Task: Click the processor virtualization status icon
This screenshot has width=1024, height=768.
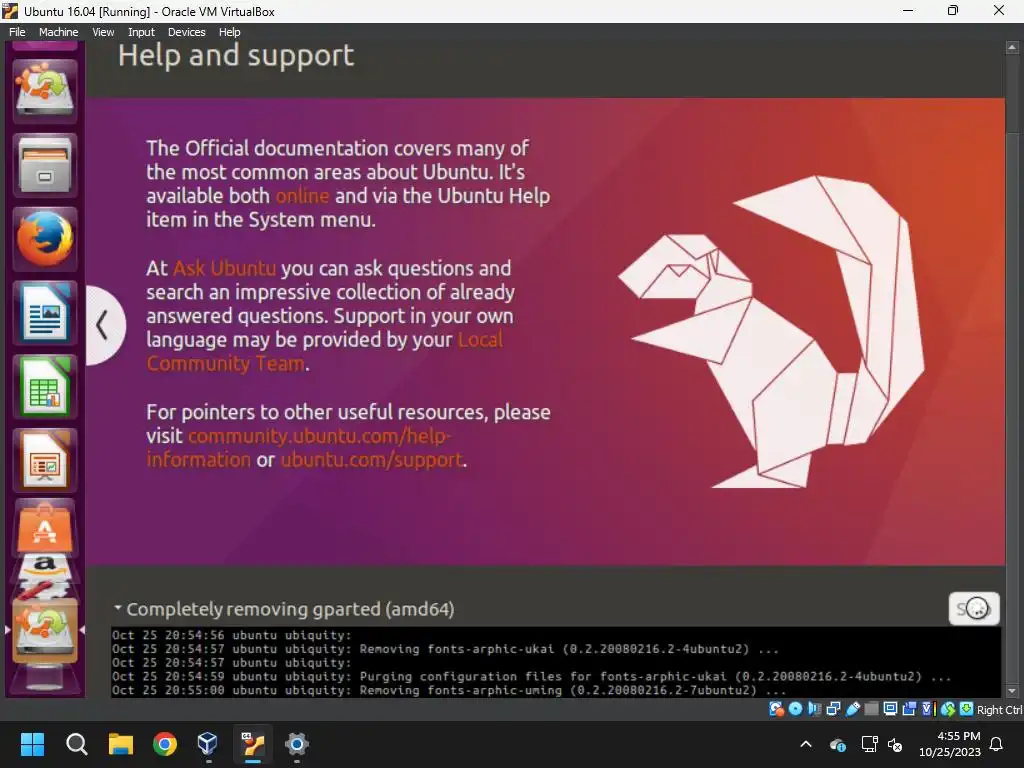Action: click(929, 709)
